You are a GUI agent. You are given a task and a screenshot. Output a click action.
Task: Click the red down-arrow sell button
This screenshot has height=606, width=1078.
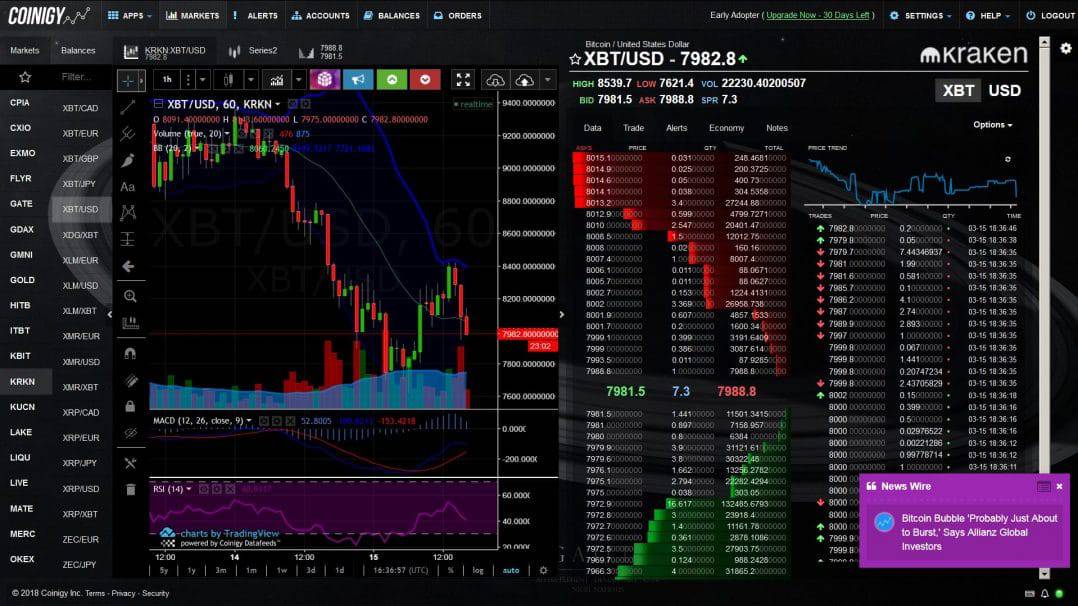click(425, 80)
